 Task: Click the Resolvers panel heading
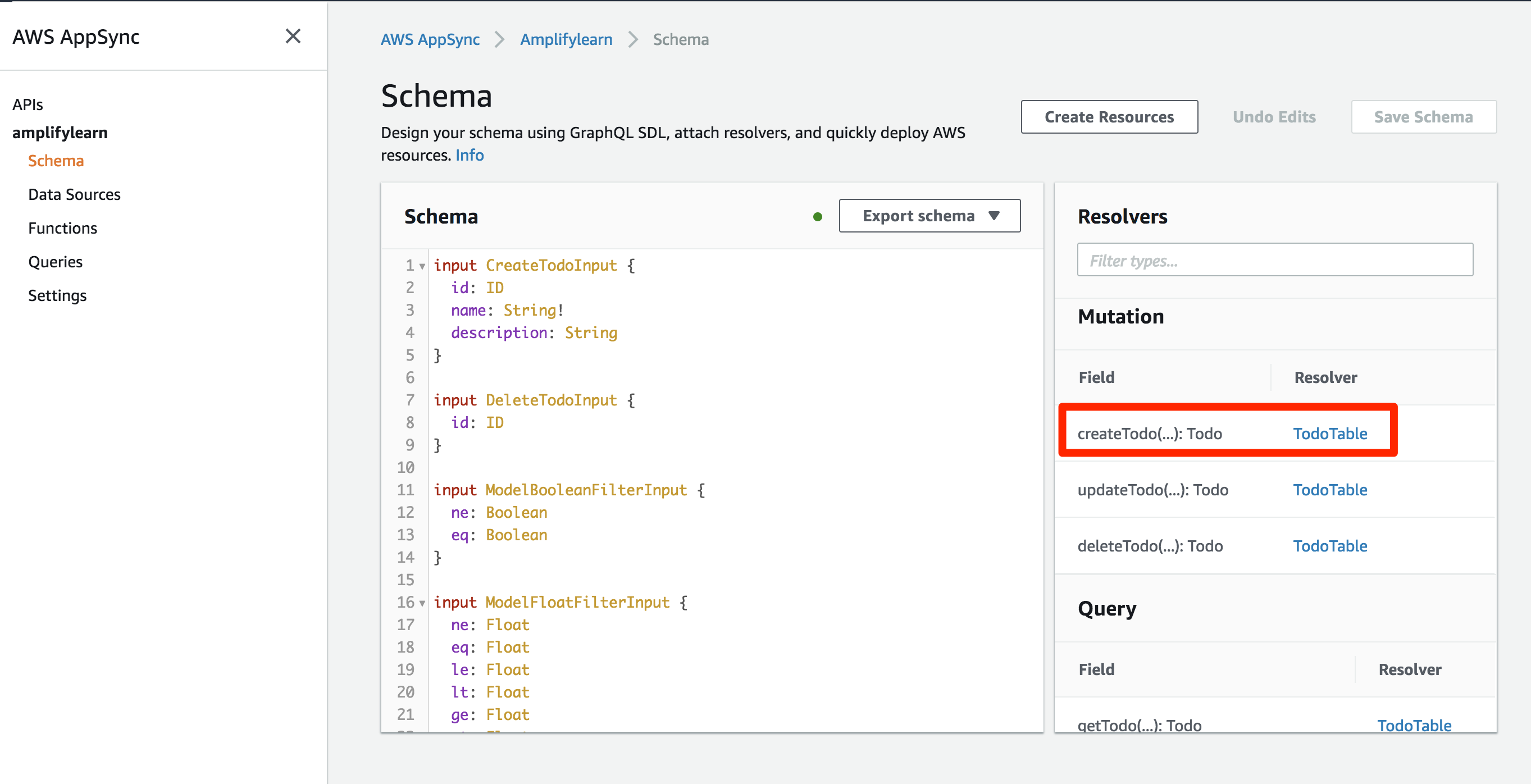click(1122, 216)
